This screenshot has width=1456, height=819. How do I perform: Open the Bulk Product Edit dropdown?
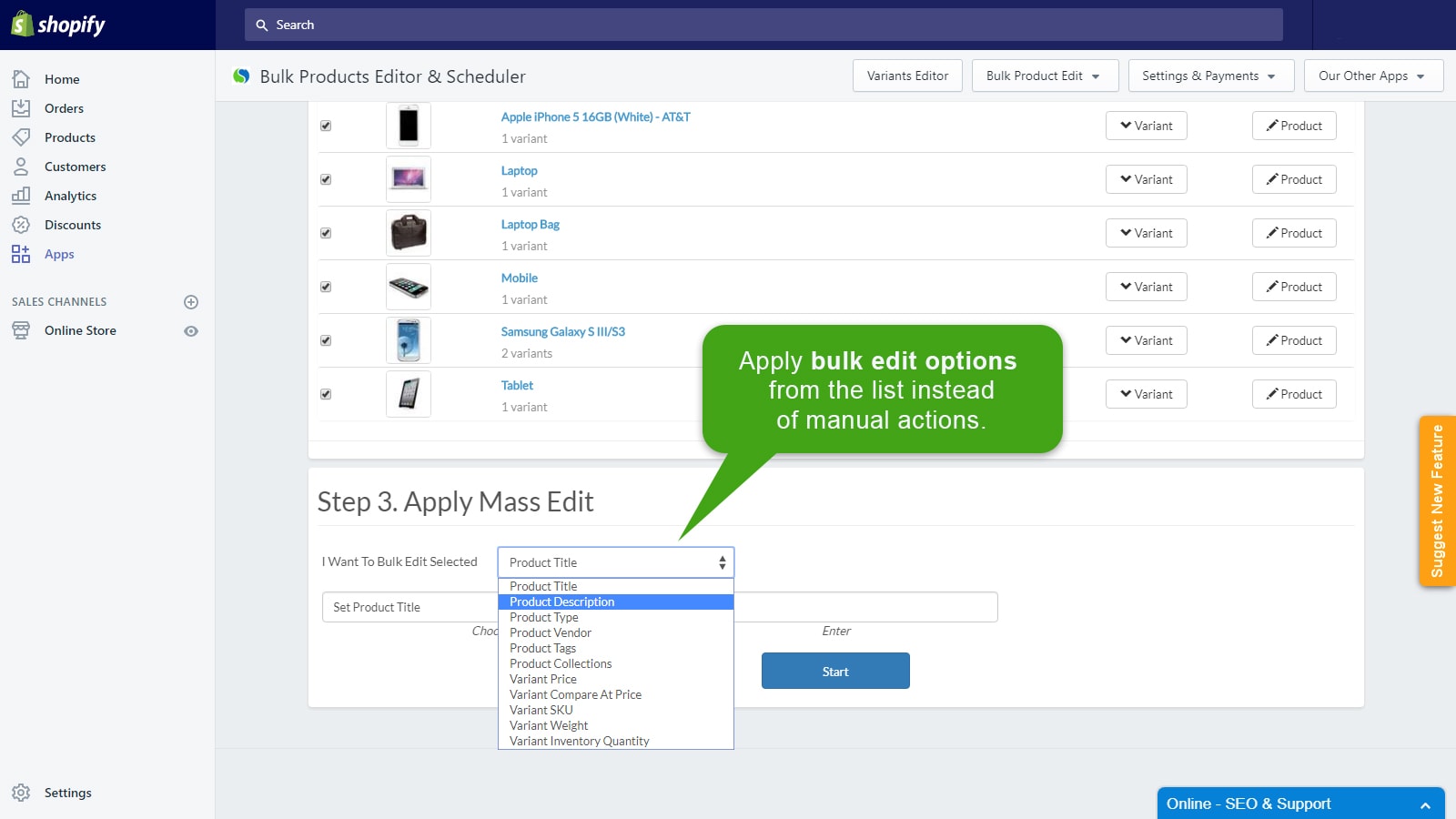click(x=1045, y=76)
